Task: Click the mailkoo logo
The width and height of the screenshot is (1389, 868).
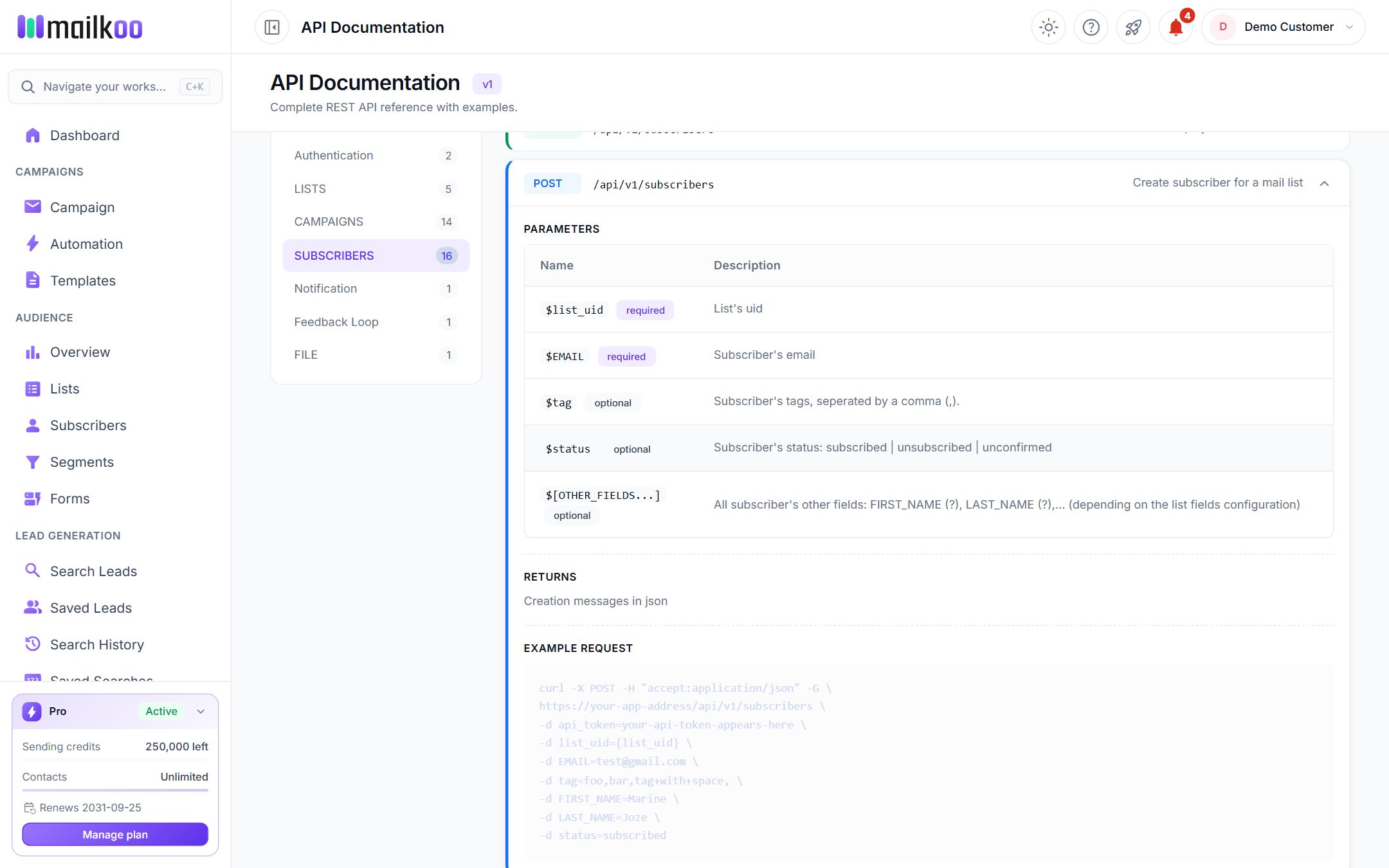Action: pos(80,27)
